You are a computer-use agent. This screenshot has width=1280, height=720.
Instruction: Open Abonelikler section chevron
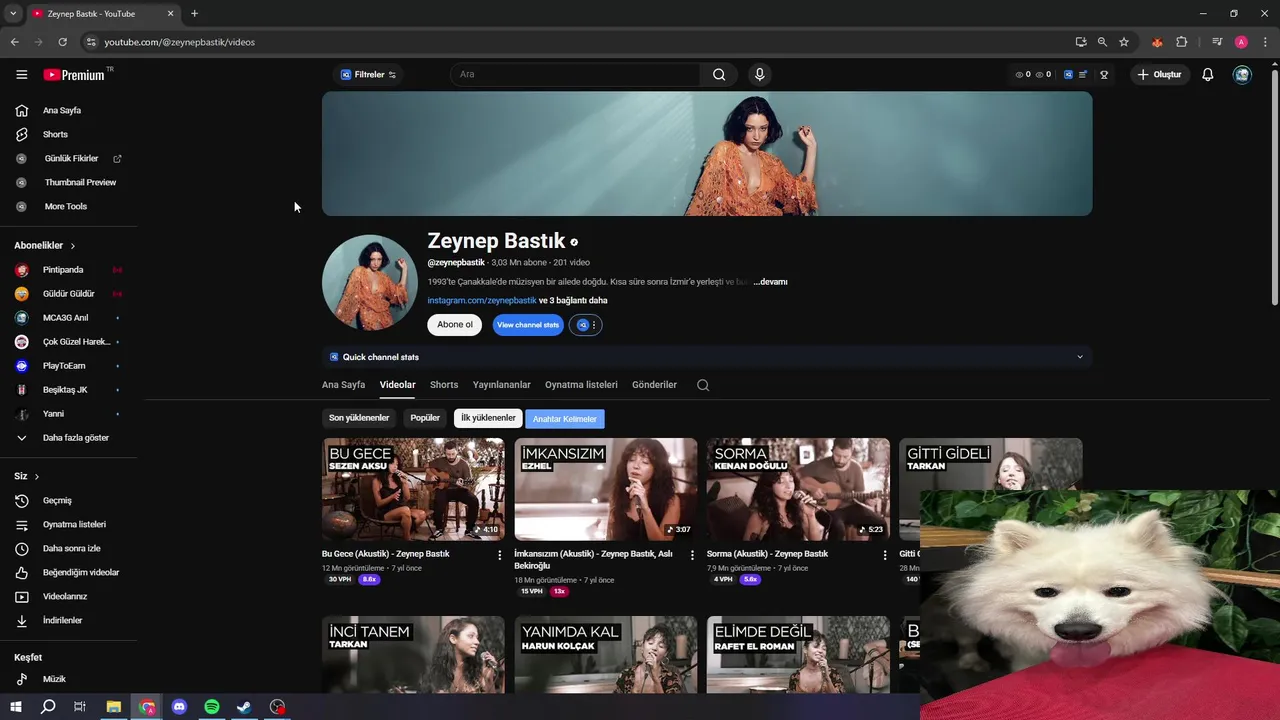(x=72, y=246)
